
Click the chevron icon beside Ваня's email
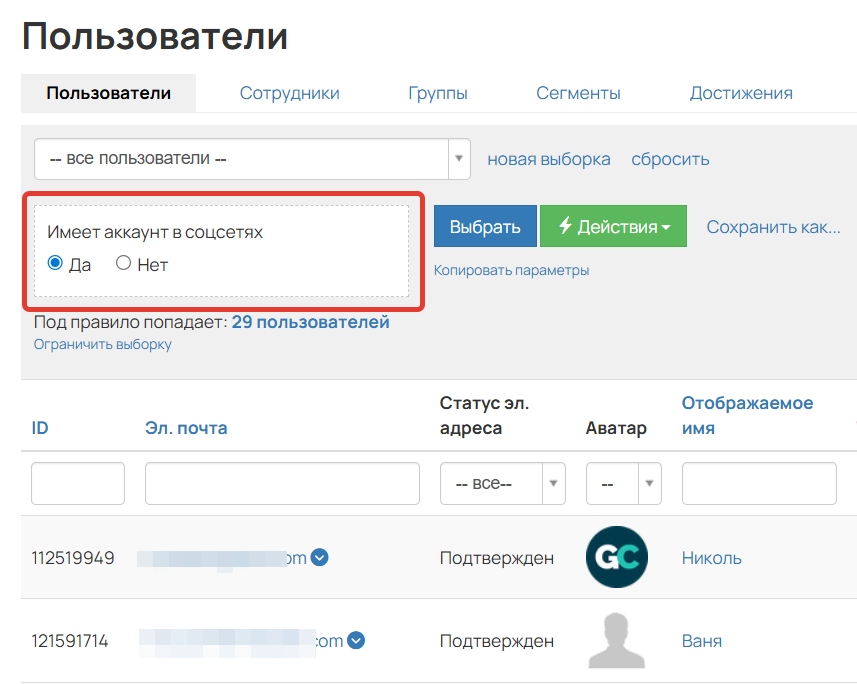[x=357, y=641]
